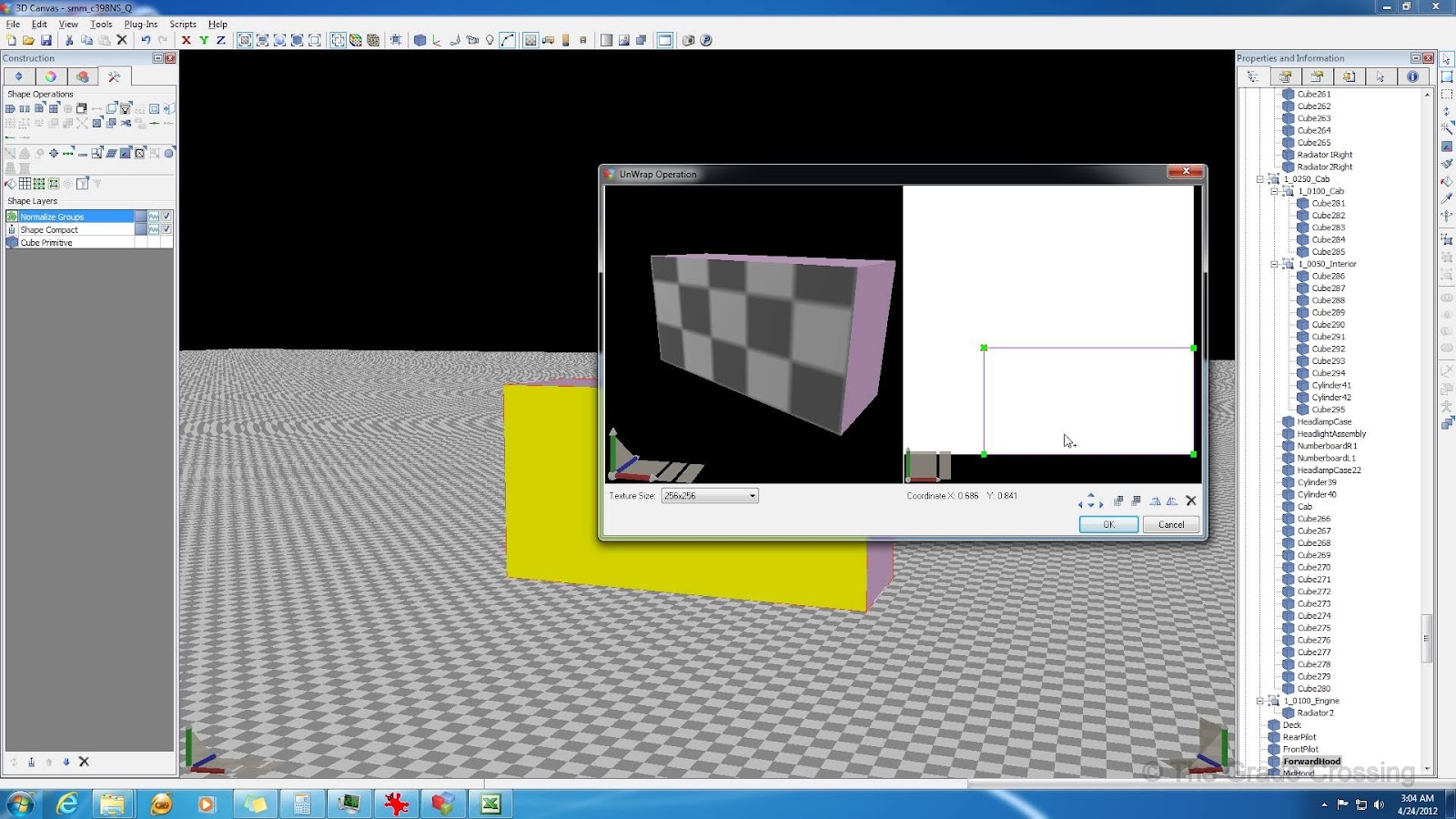This screenshot has height=819, width=1456.
Task: Open the Help menu
Action: click(217, 25)
